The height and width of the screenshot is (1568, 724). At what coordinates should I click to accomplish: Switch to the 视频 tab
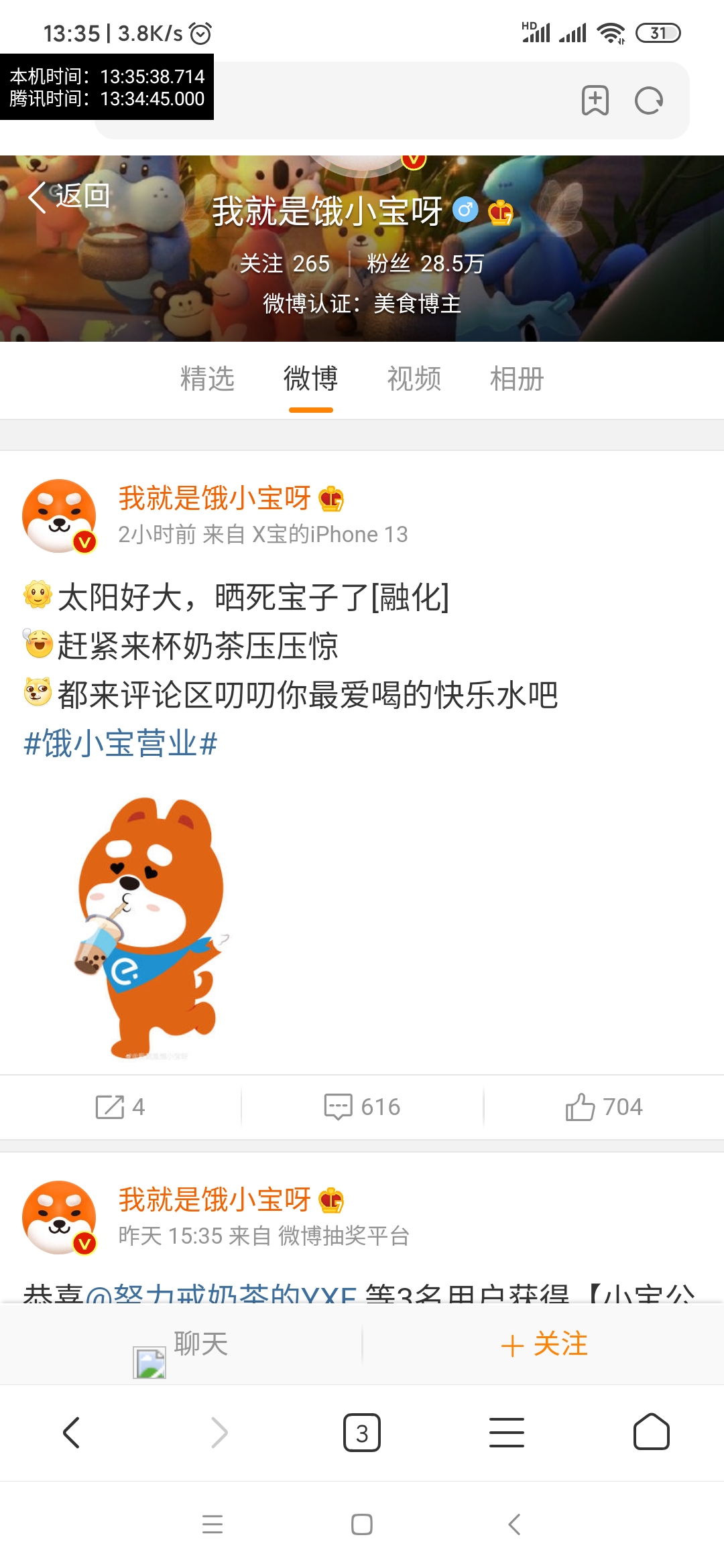tap(414, 379)
